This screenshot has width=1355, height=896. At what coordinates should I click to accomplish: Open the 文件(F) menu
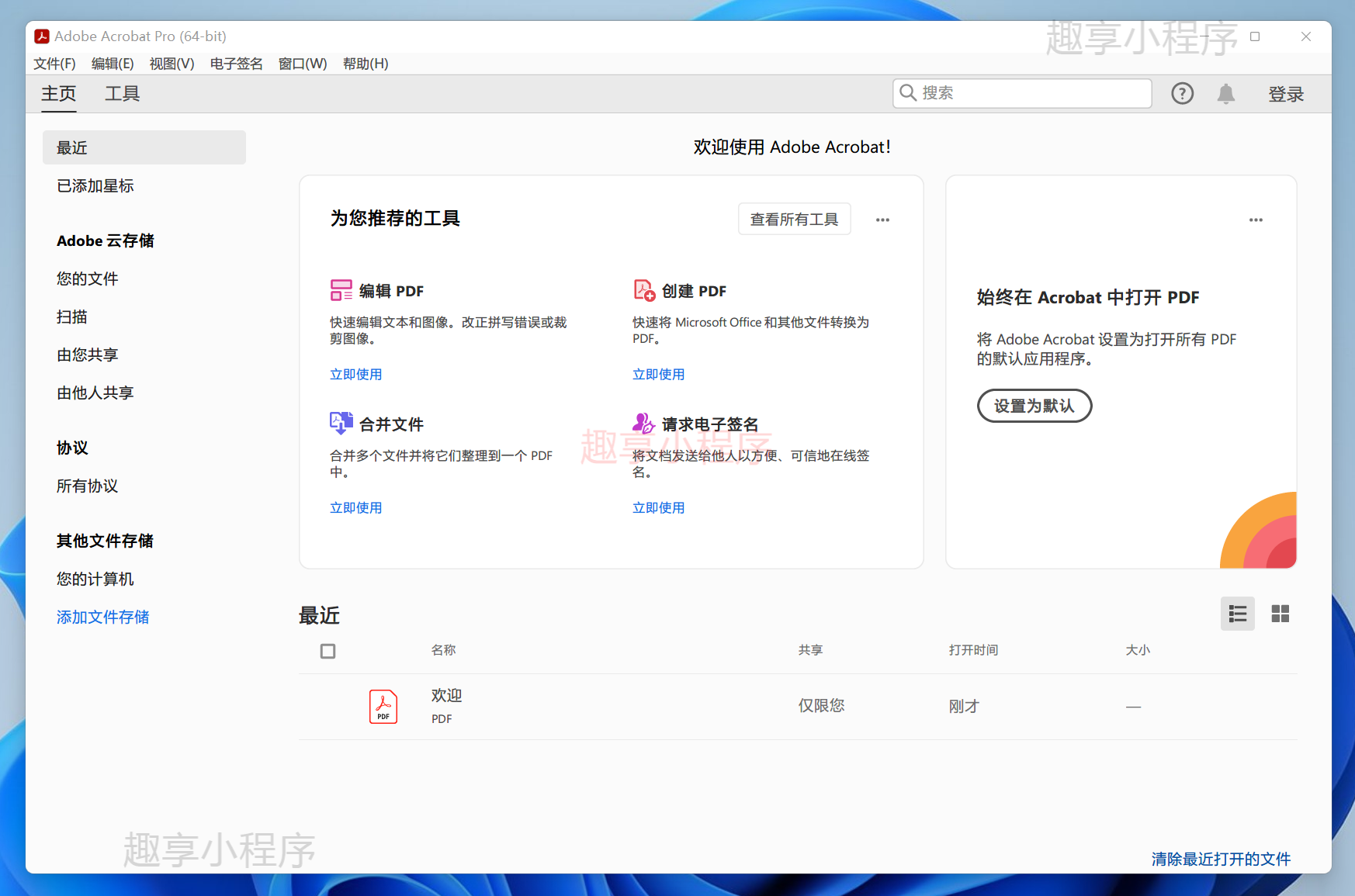[x=54, y=64]
